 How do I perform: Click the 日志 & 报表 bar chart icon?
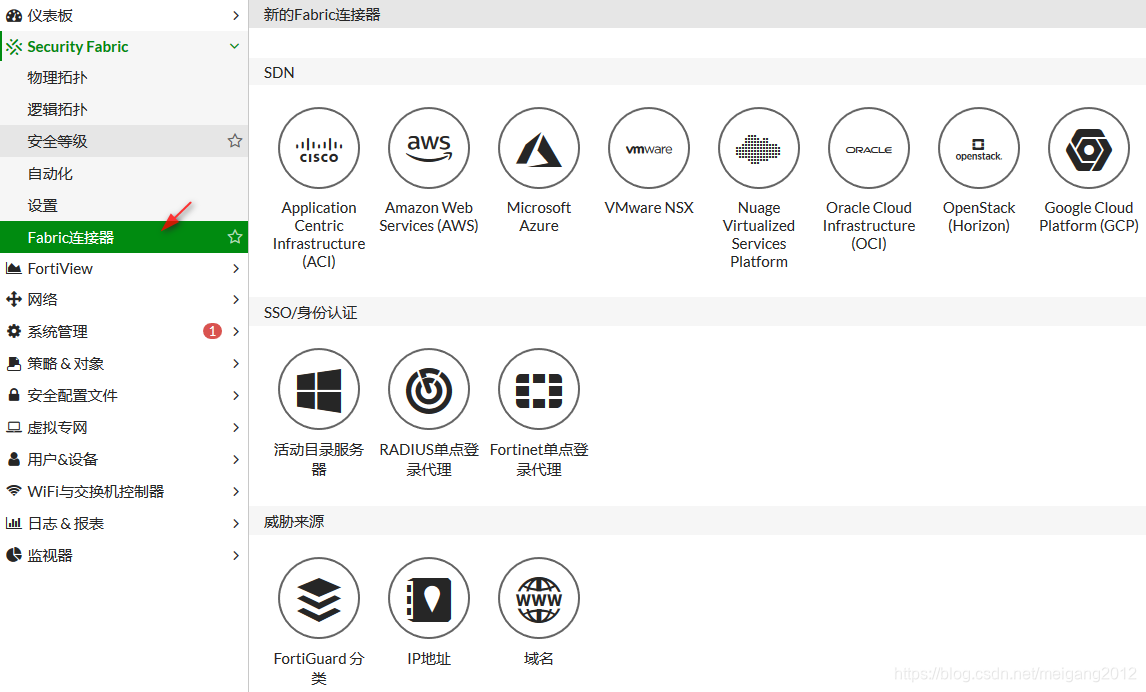pos(13,522)
